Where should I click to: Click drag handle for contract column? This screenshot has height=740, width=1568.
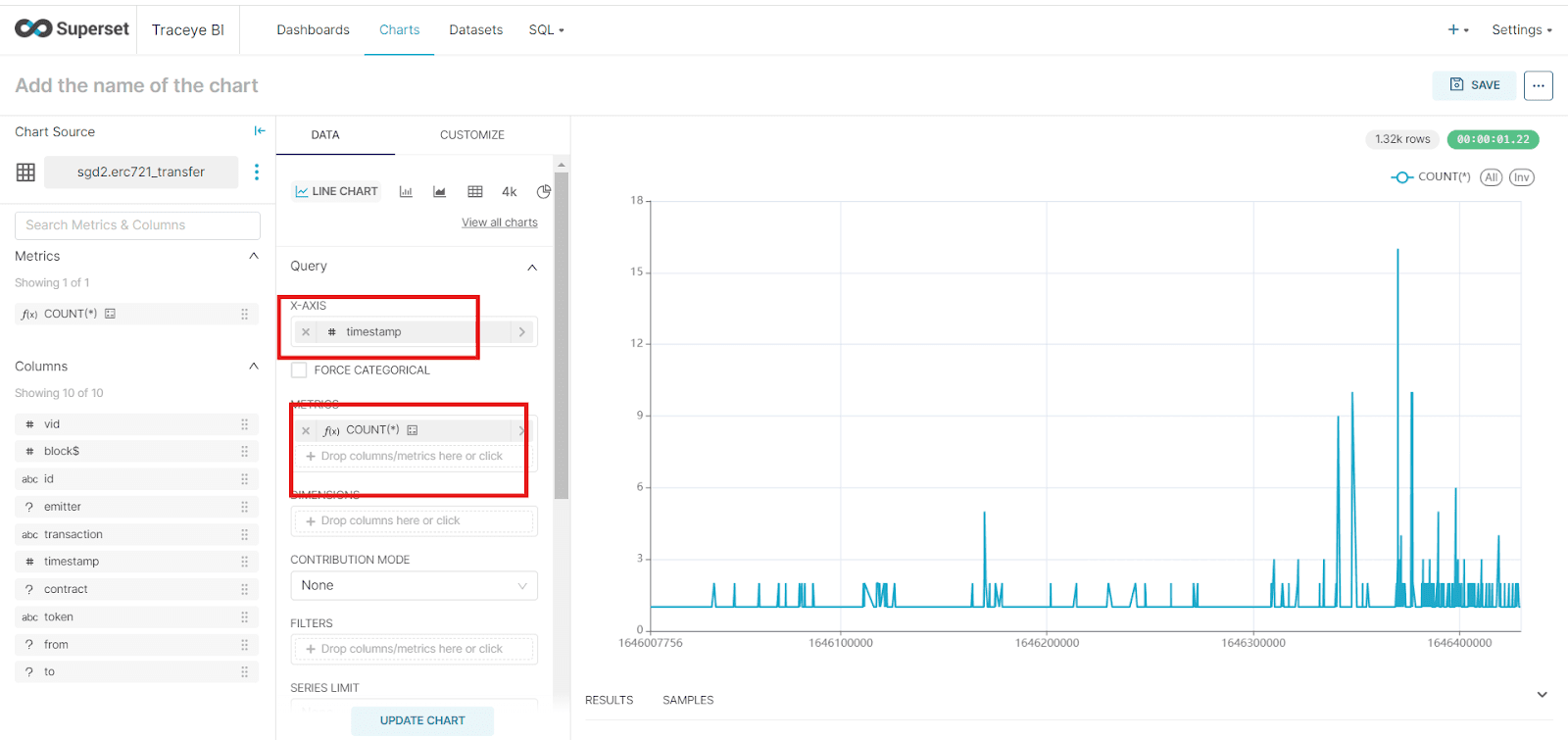click(x=245, y=589)
